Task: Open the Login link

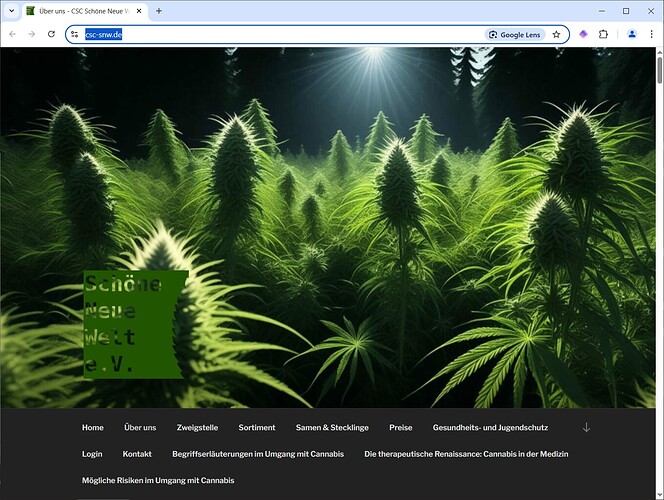Action: 92,454
